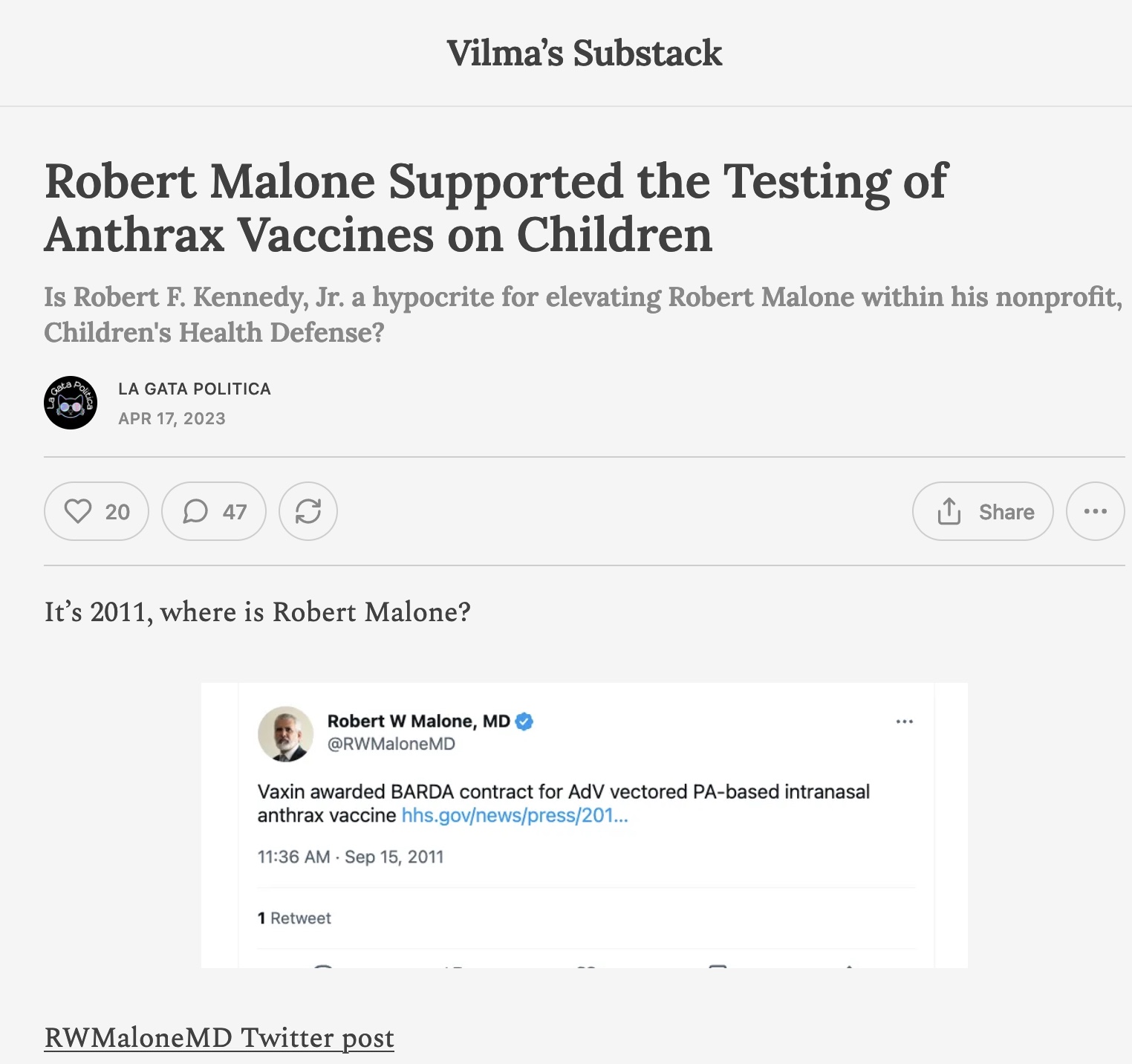Click Robert Malone's profile photo in tweet
The height and width of the screenshot is (1064, 1132).
click(286, 733)
